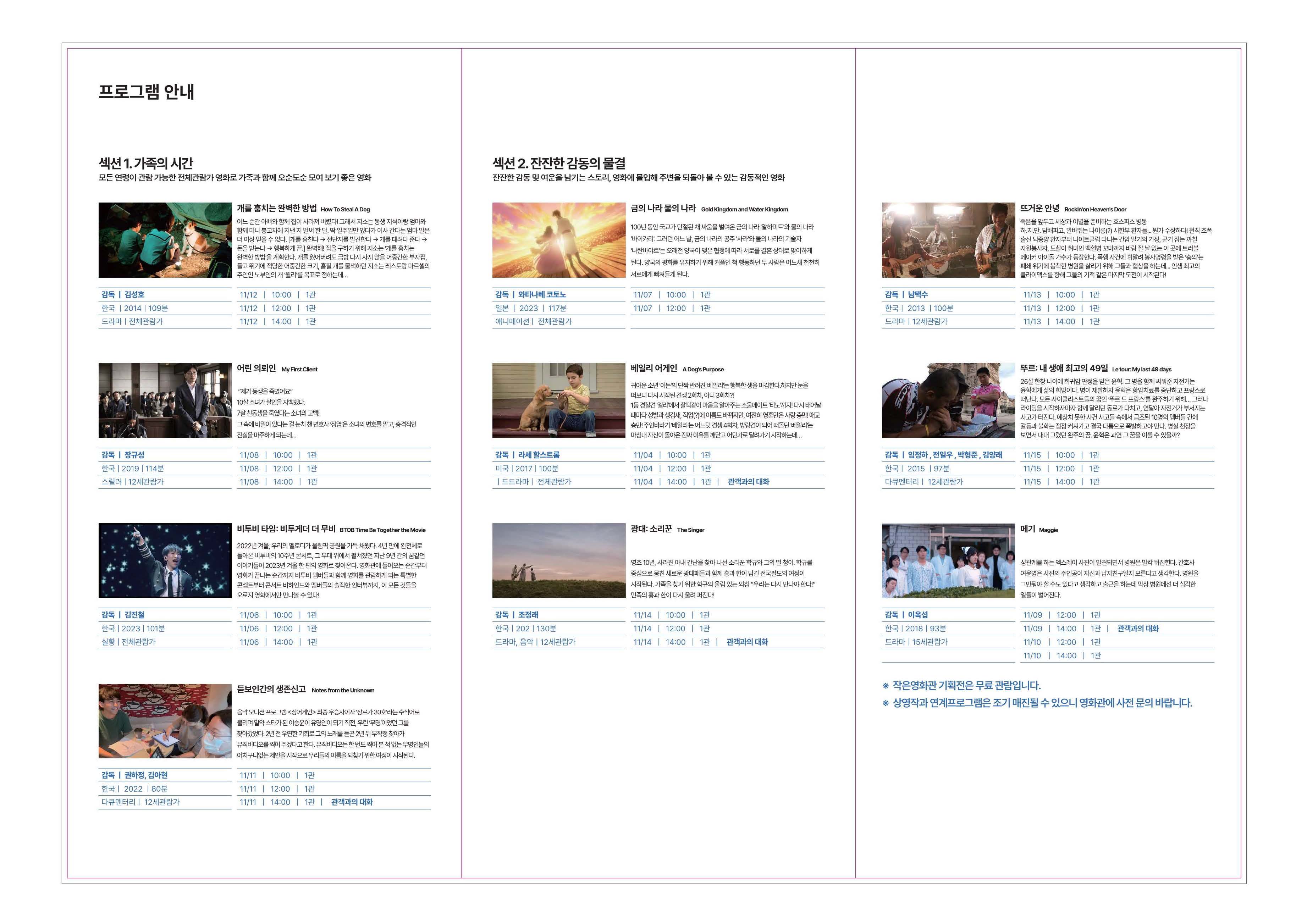
Task: Select director credit '감독 | 와타나베 코토노'
Action: (530, 295)
